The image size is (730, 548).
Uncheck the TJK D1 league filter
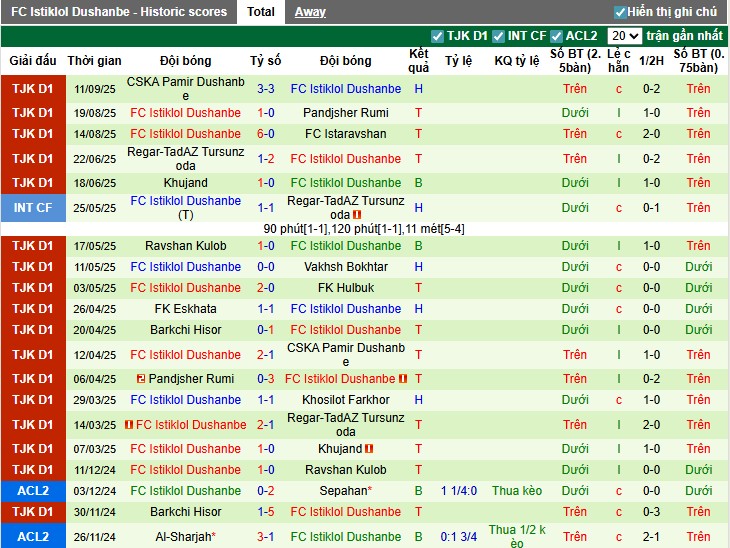[x=437, y=36]
